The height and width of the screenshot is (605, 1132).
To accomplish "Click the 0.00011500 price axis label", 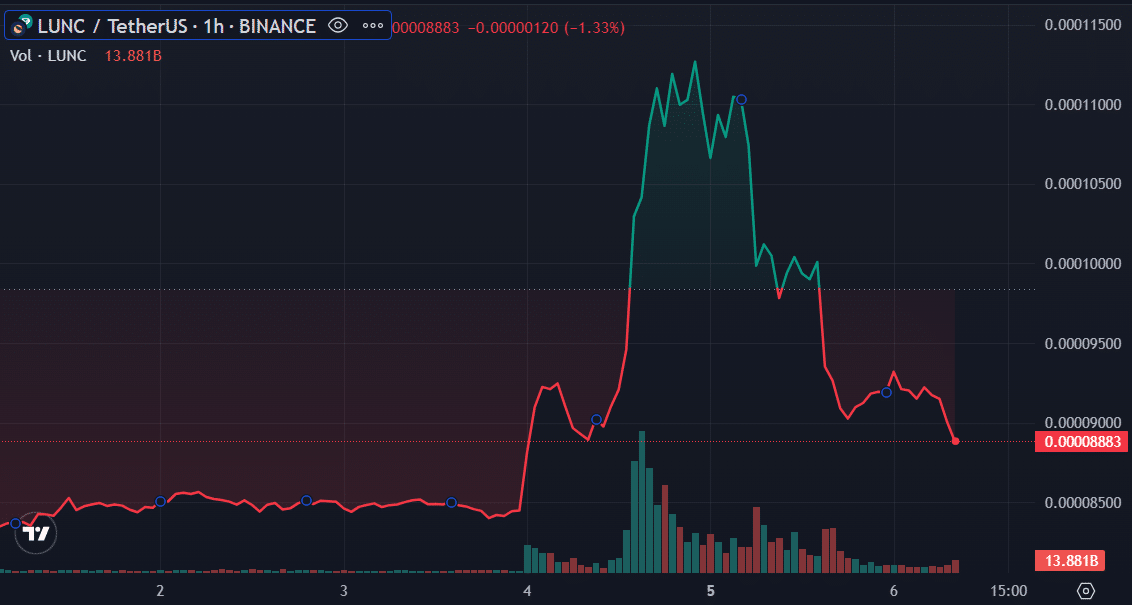I will tap(1083, 25).
